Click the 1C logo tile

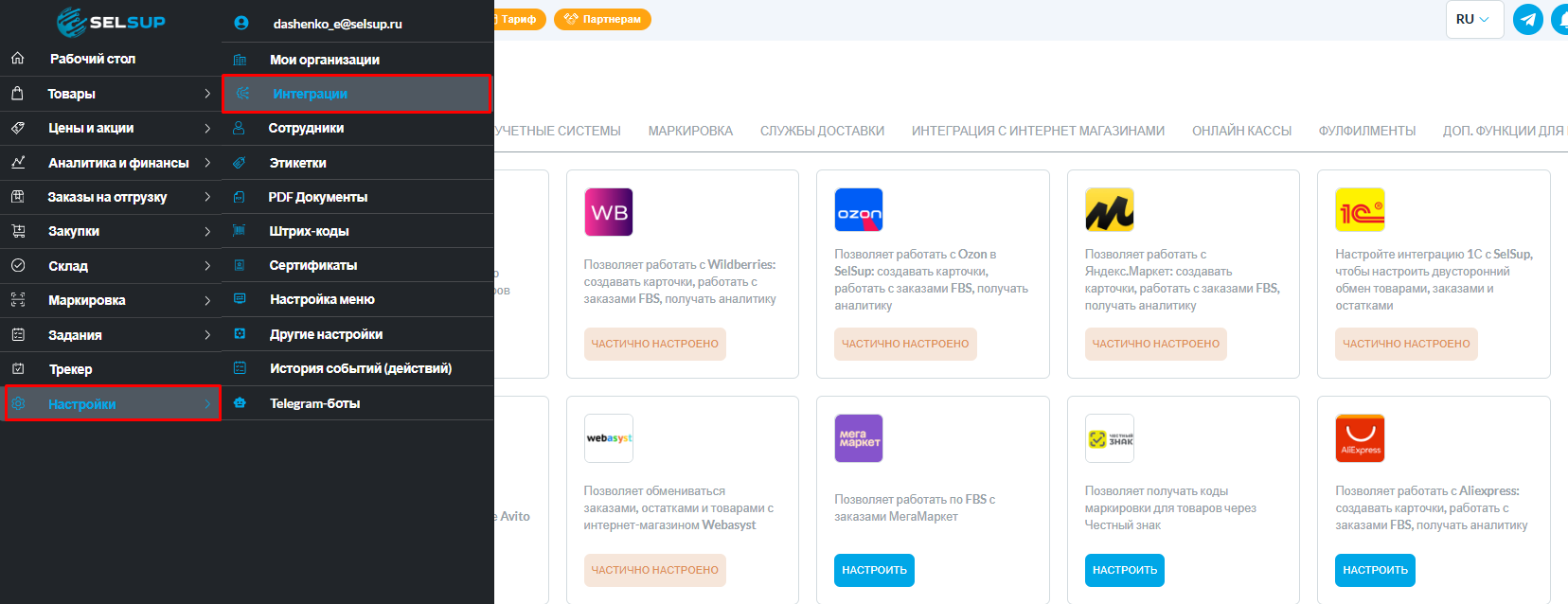pos(1360,210)
